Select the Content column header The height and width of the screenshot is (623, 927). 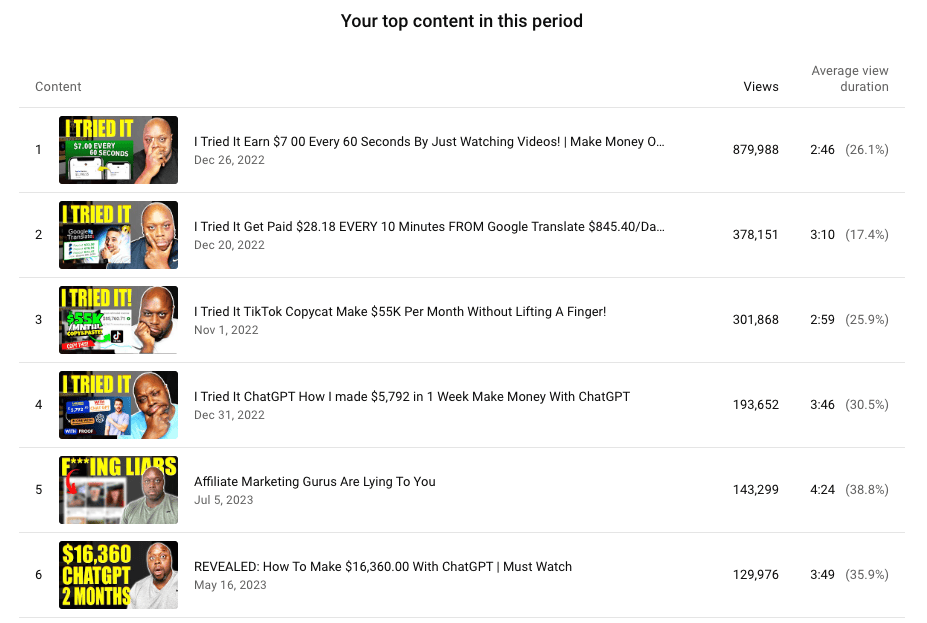pos(58,87)
